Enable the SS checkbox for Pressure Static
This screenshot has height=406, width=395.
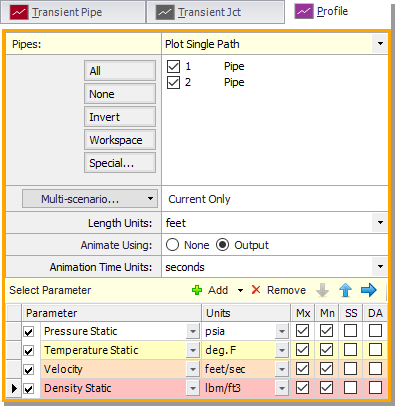(x=350, y=331)
